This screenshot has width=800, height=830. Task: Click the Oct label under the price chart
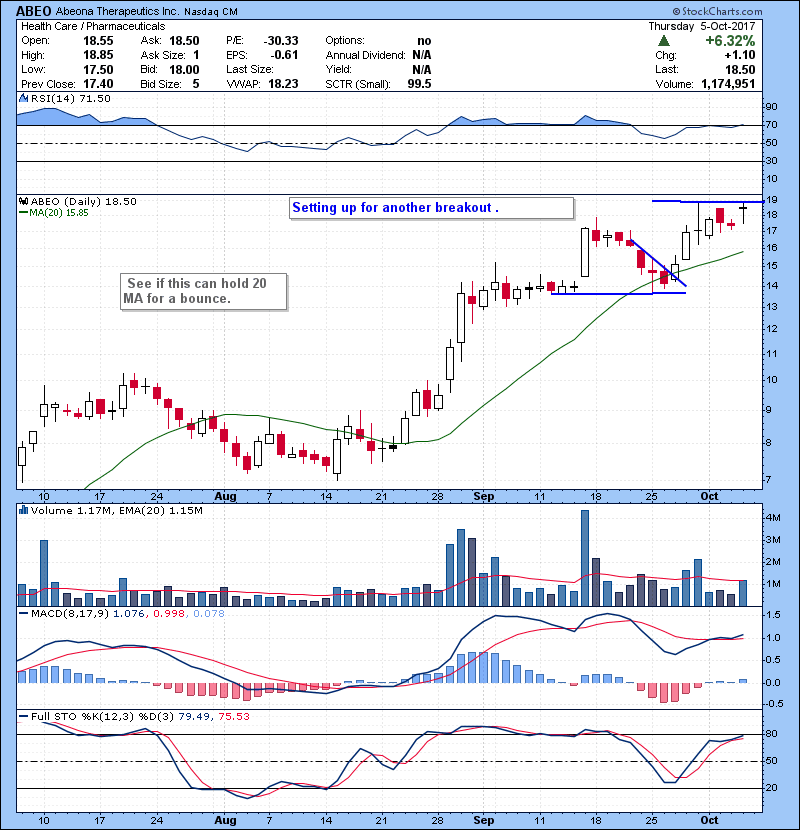[x=709, y=497]
